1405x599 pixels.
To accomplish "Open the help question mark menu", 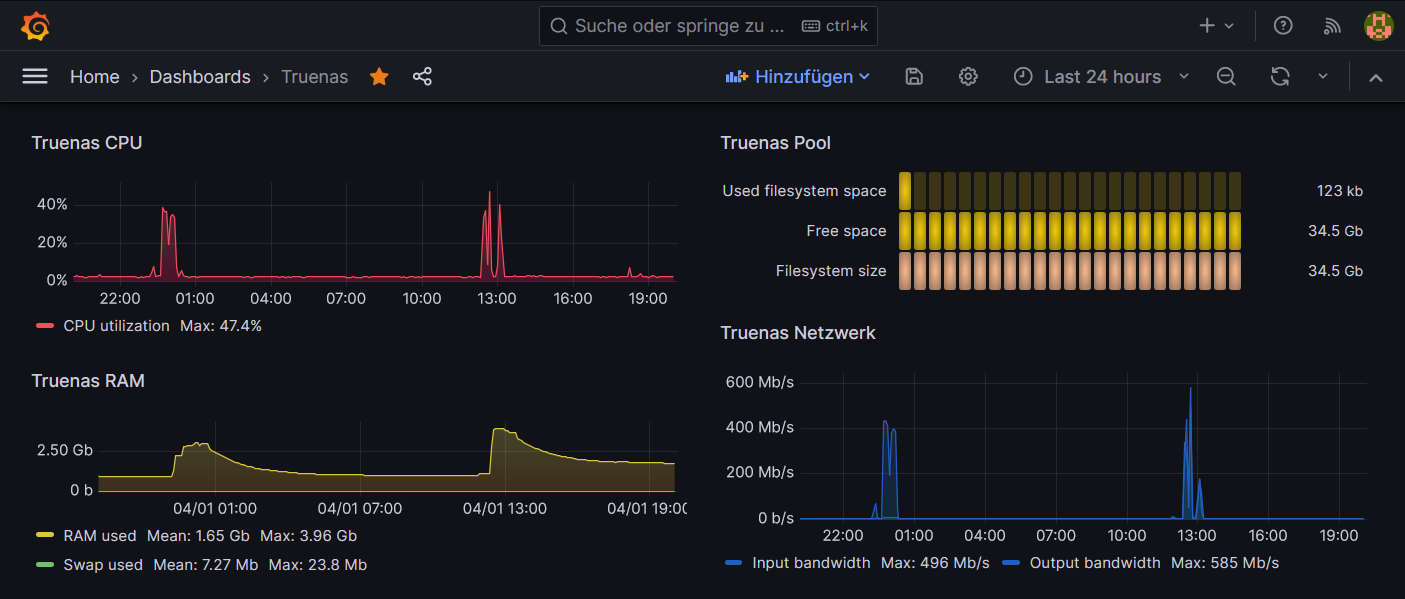I will (x=1283, y=26).
